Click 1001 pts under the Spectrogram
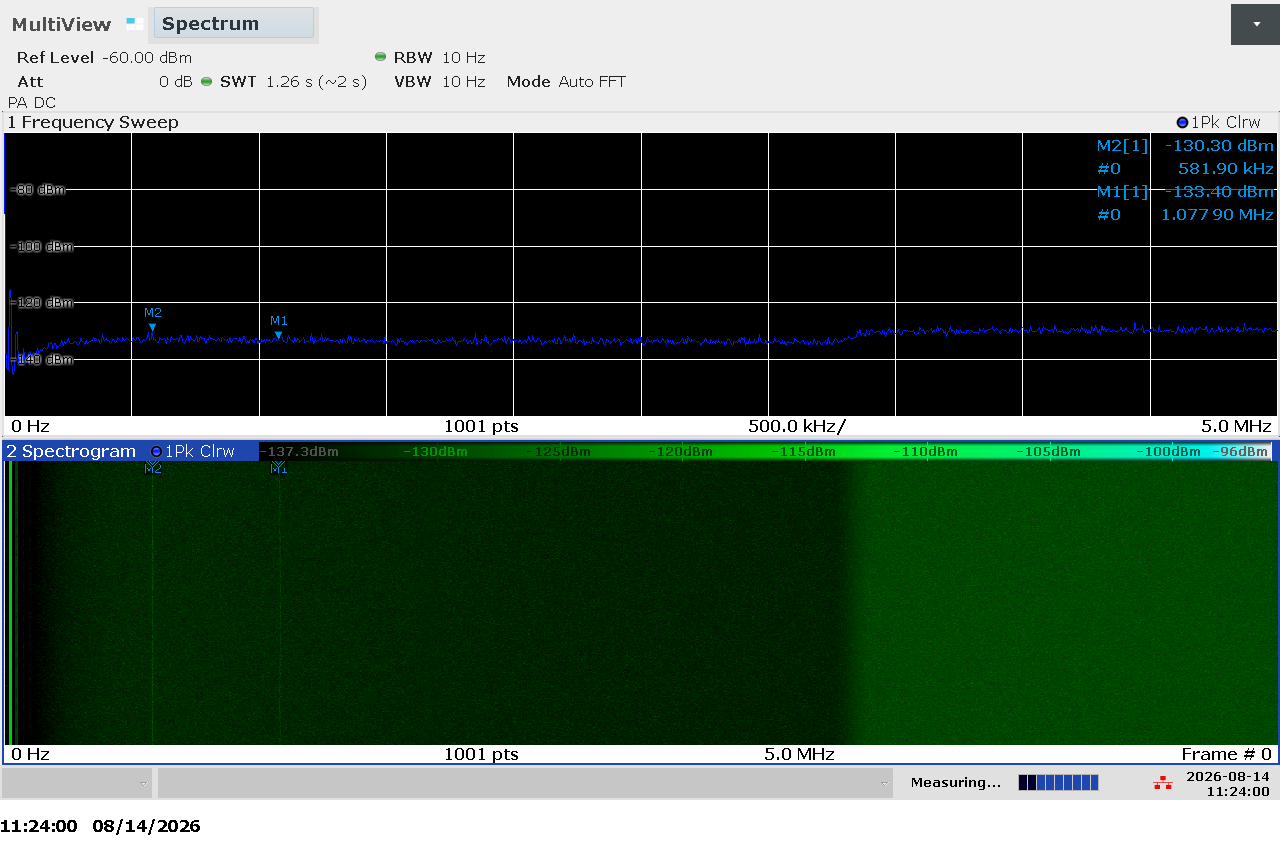 (481, 754)
